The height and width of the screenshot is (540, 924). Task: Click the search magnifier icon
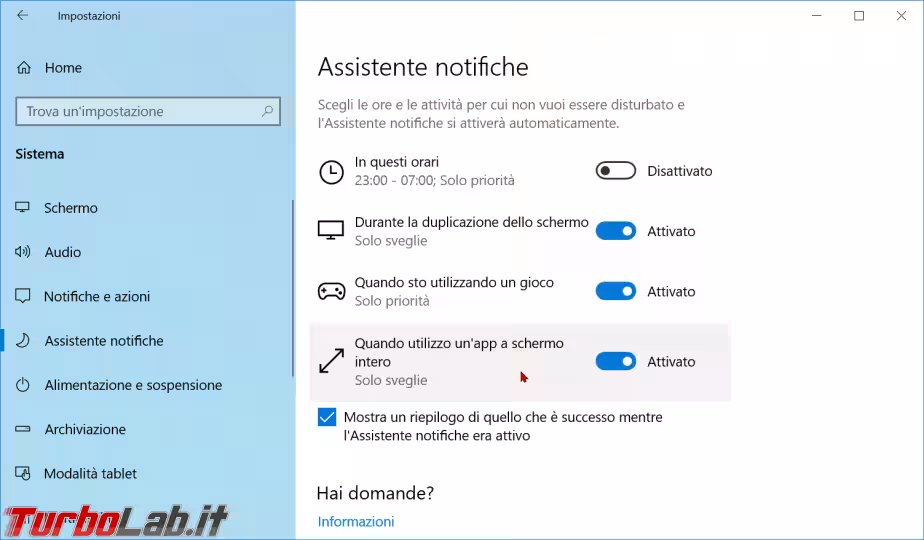(x=267, y=111)
